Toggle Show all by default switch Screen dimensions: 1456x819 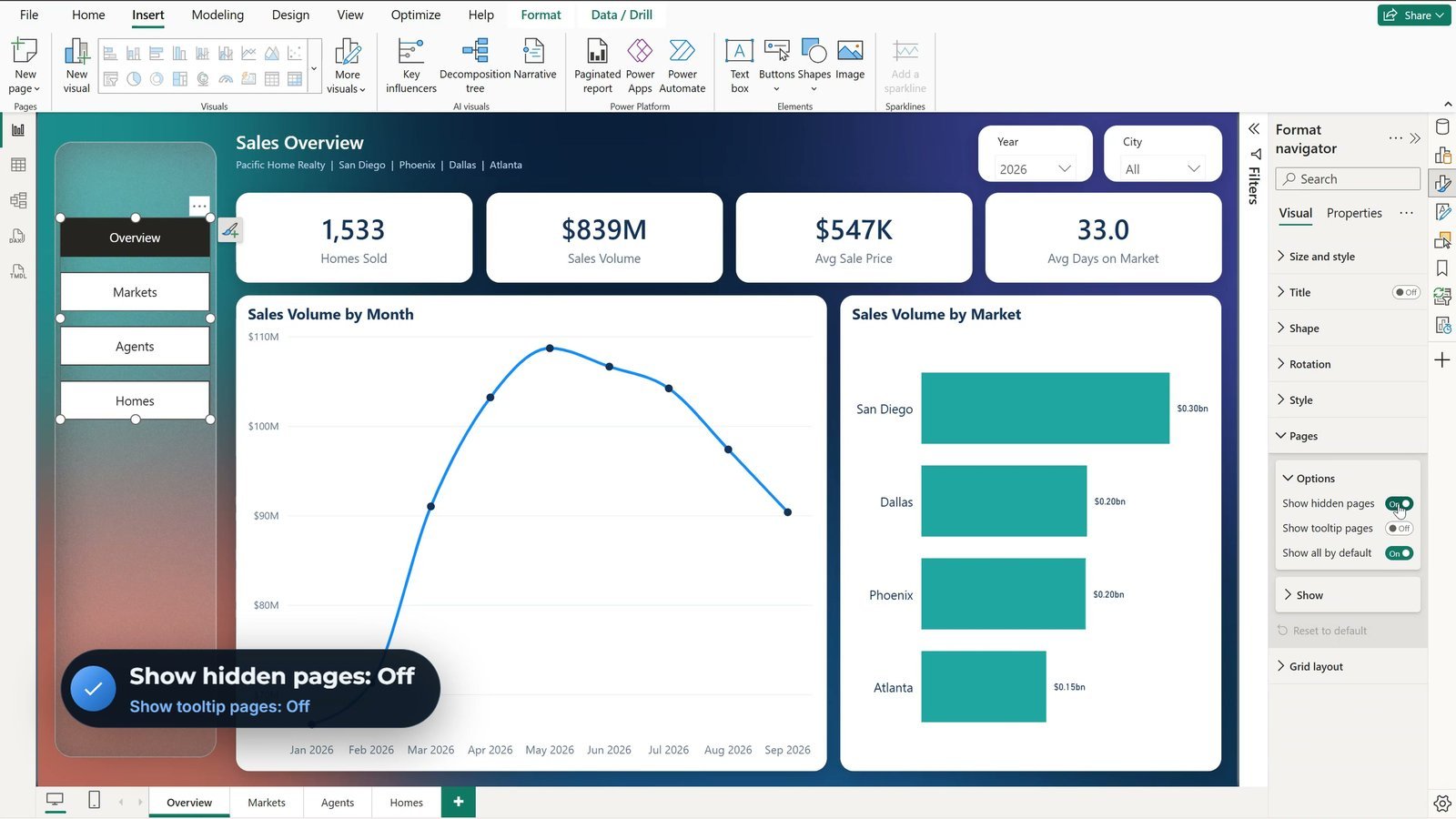tap(1399, 553)
